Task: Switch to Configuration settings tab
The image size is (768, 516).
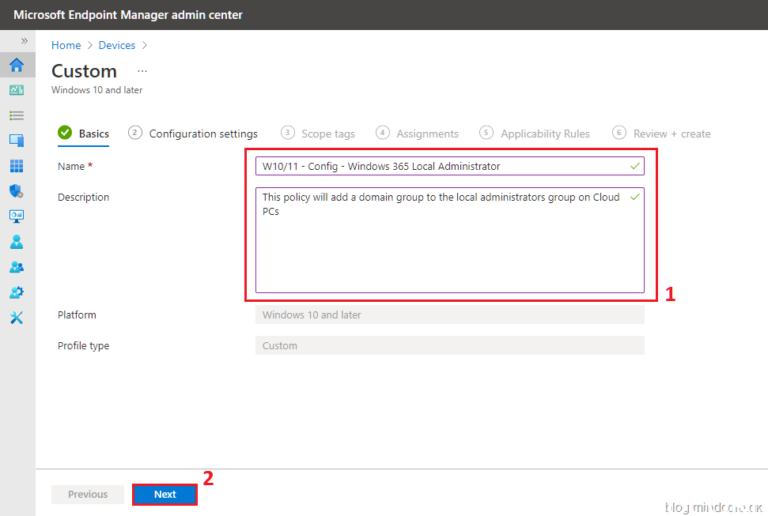Action: 193,134
